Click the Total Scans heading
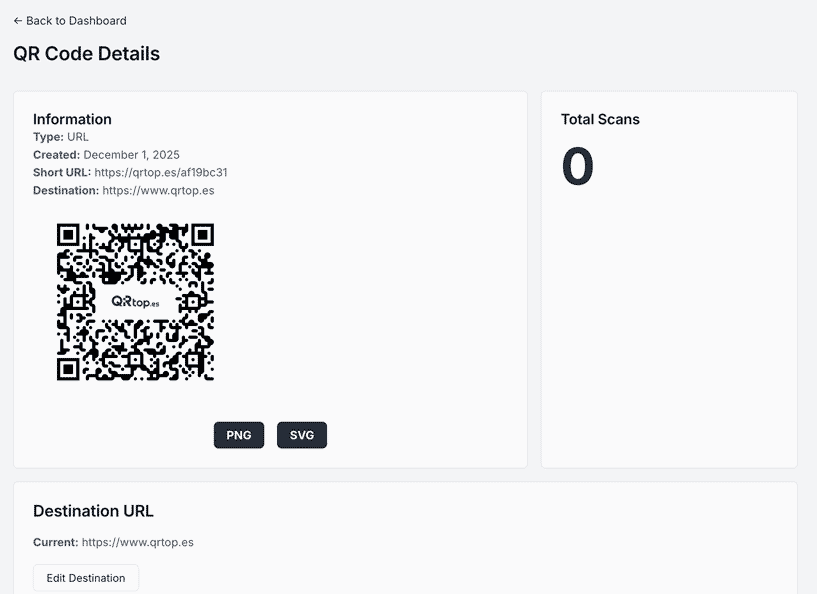 click(600, 119)
